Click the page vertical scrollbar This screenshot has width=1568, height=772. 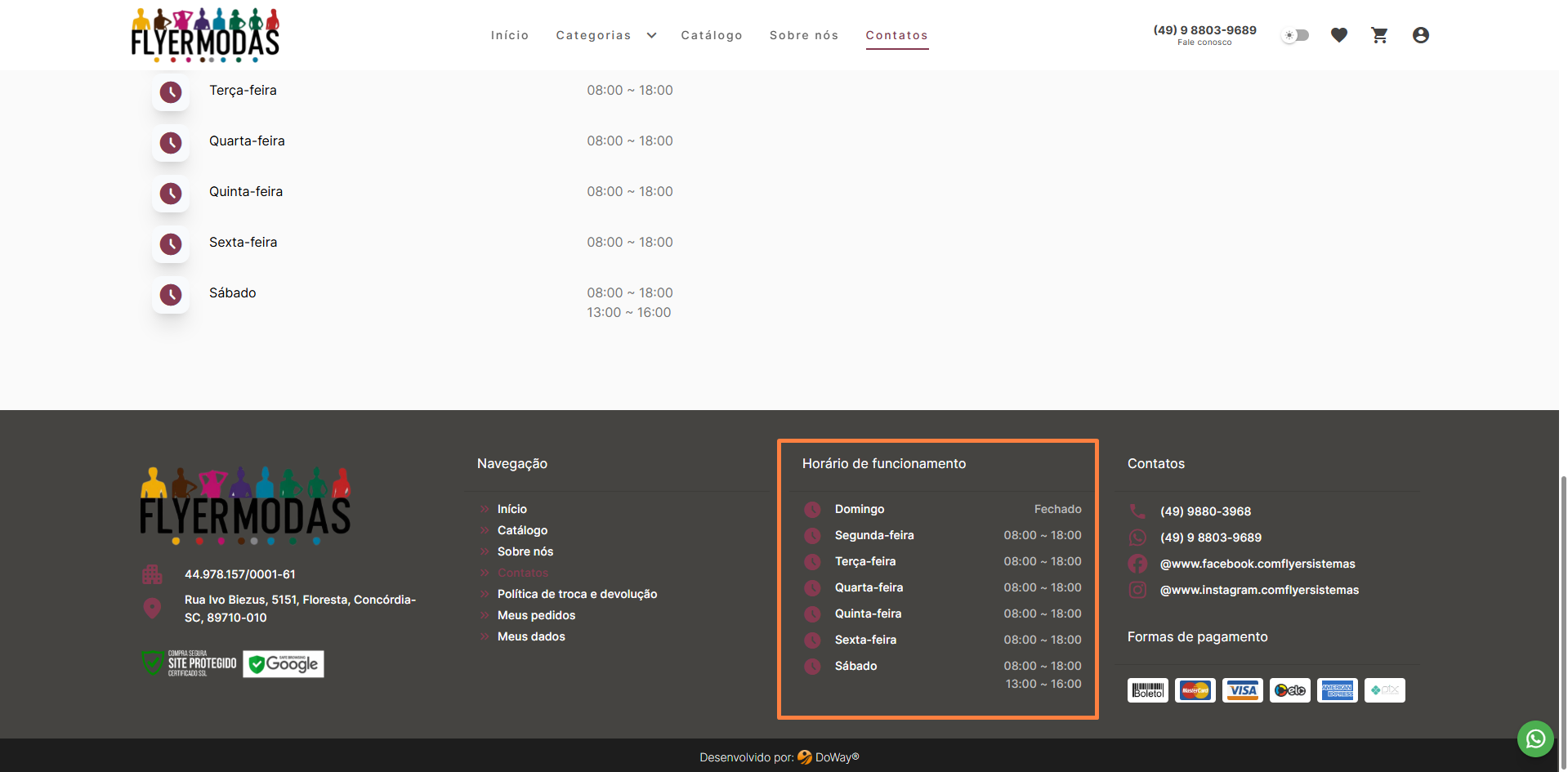pos(1563,613)
